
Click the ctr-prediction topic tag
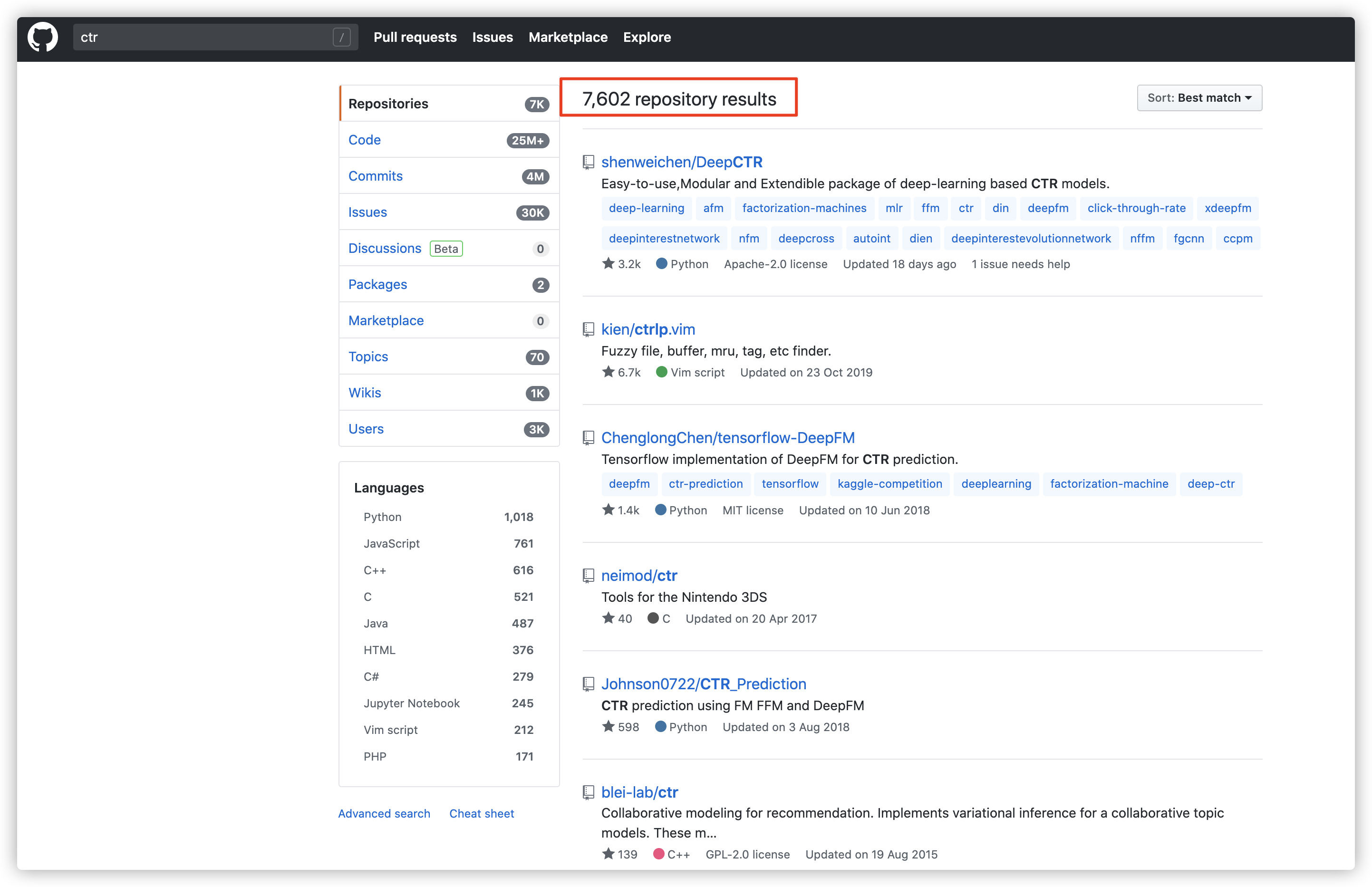[705, 484]
